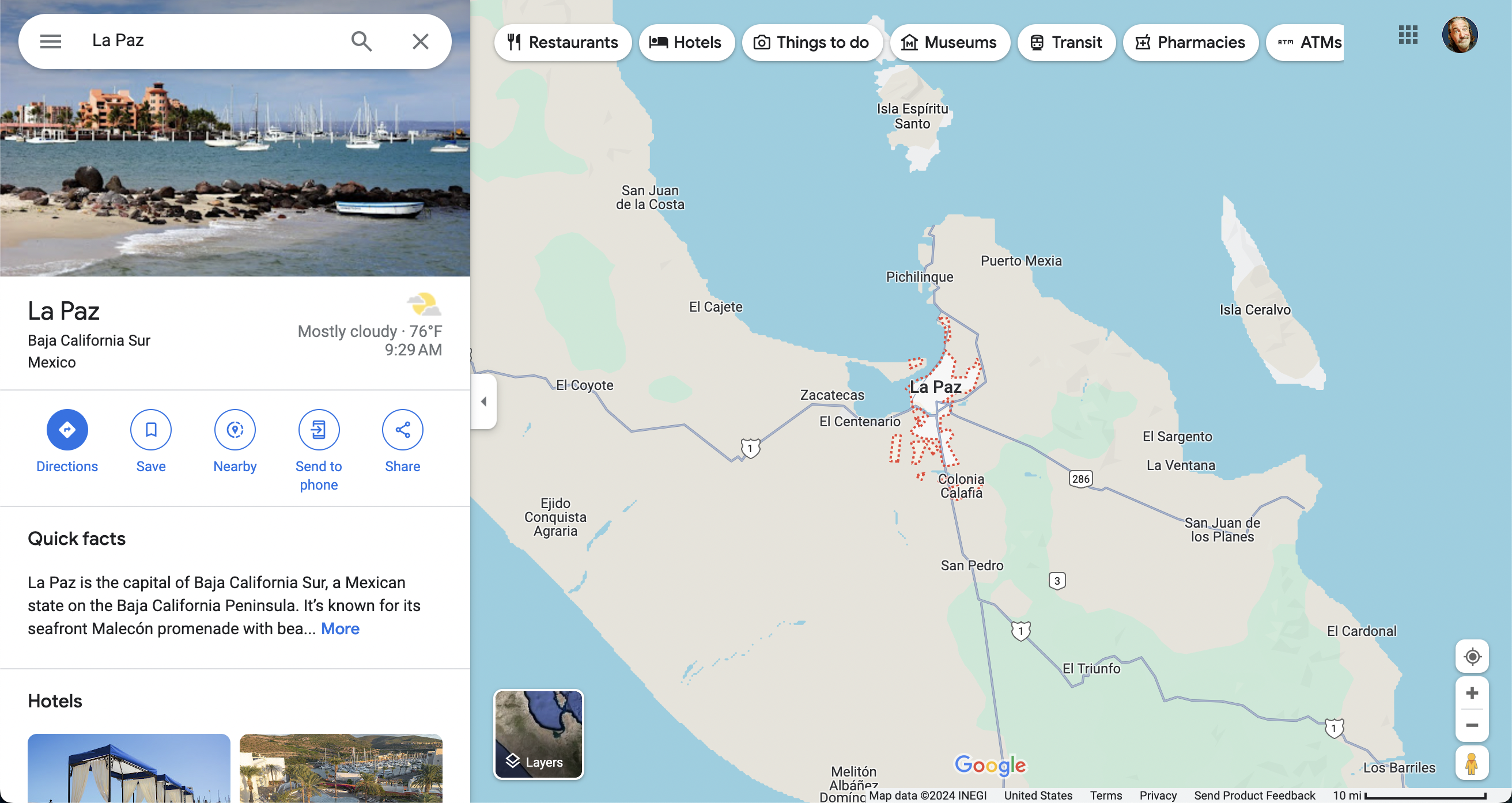Click the Share icon
This screenshot has height=803, width=1512.
403,430
